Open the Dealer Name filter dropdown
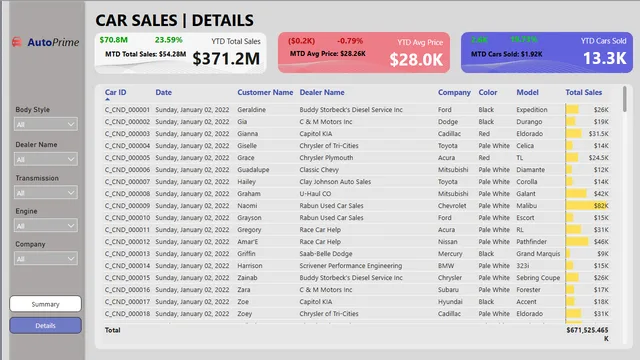 pos(46,159)
